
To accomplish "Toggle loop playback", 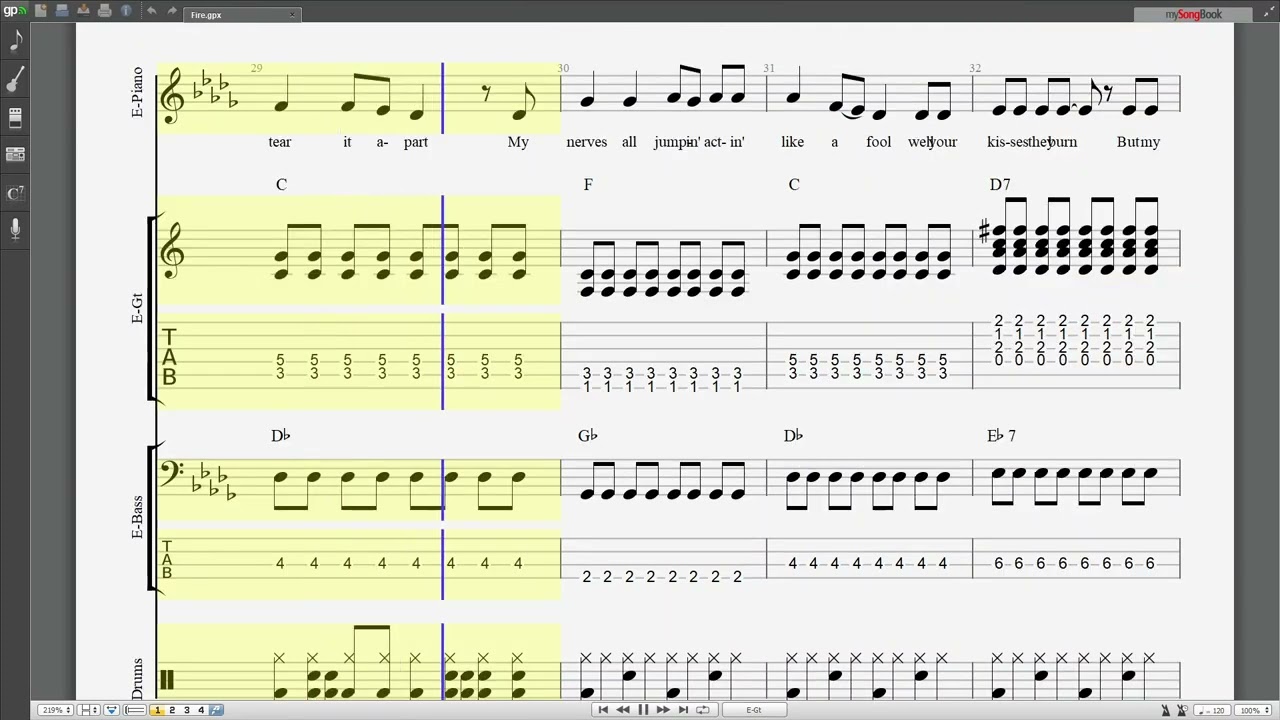I will [x=703, y=710].
